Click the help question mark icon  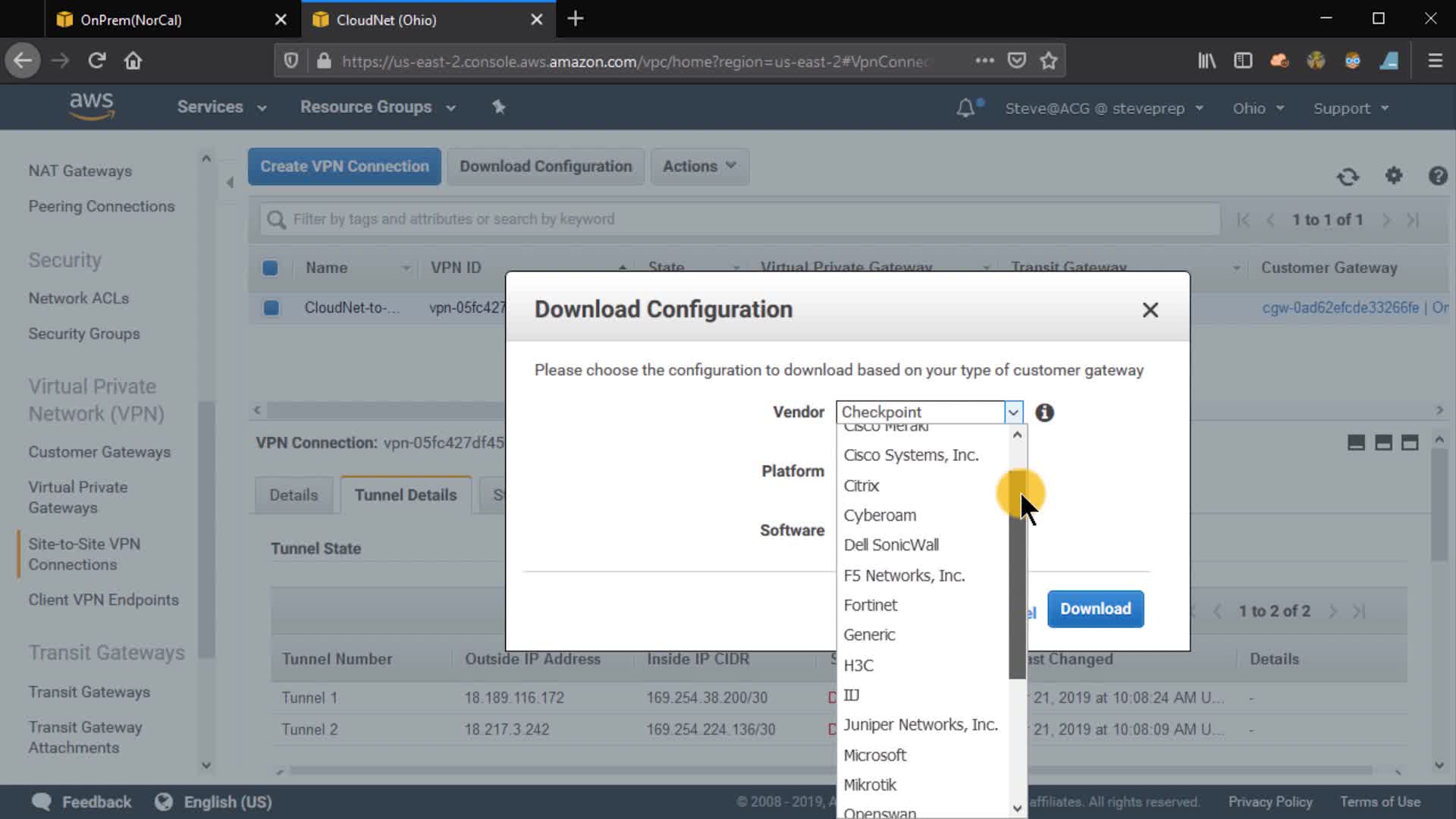[x=1437, y=176]
